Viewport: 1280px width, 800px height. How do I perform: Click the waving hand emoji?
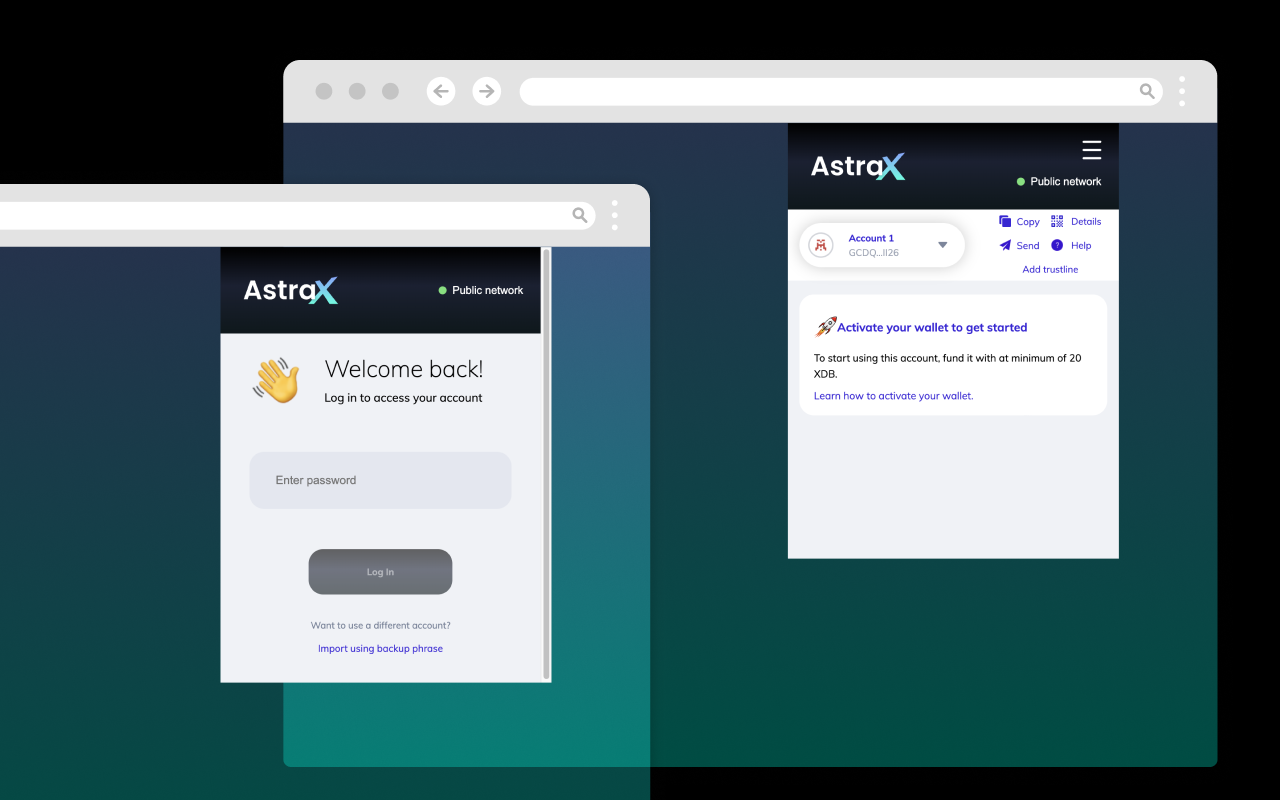(276, 380)
